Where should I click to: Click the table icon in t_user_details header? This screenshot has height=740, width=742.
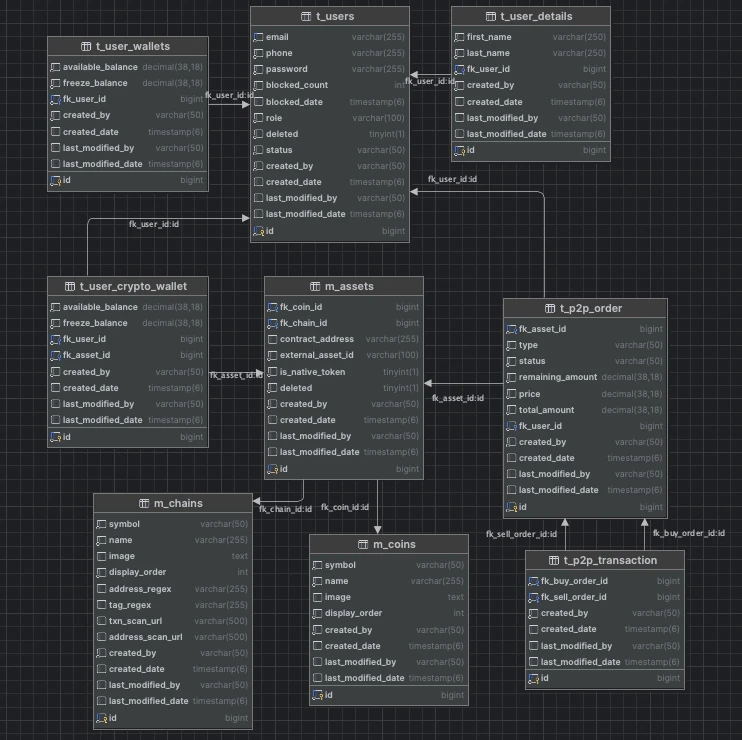coord(490,17)
